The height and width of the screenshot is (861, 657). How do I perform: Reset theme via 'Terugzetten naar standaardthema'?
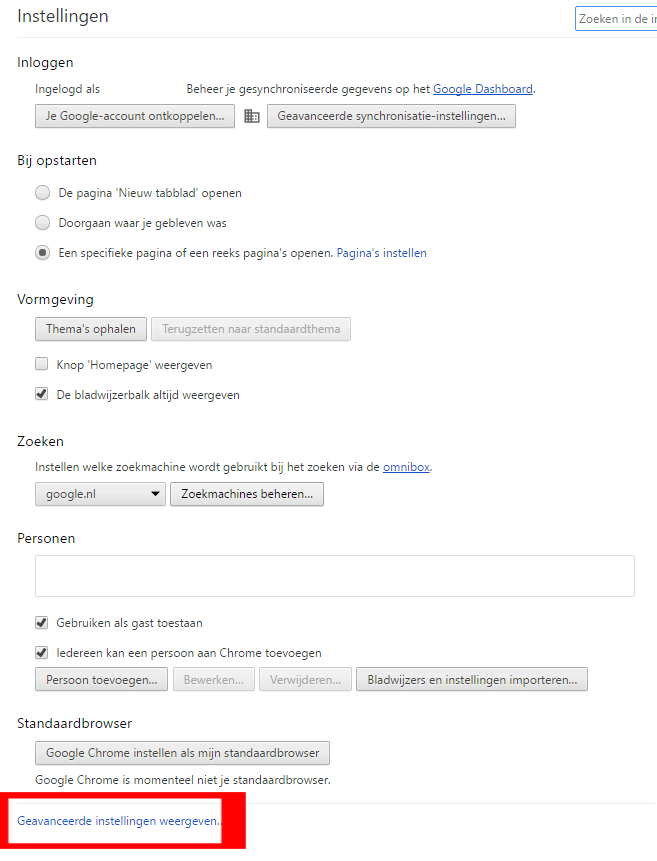pyautogui.click(x=250, y=328)
